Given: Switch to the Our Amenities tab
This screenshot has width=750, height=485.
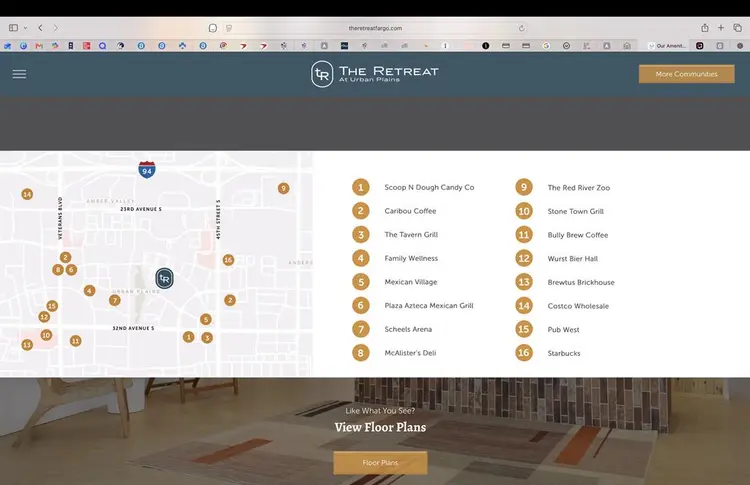Looking at the screenshot, I should tap(667, 46).
